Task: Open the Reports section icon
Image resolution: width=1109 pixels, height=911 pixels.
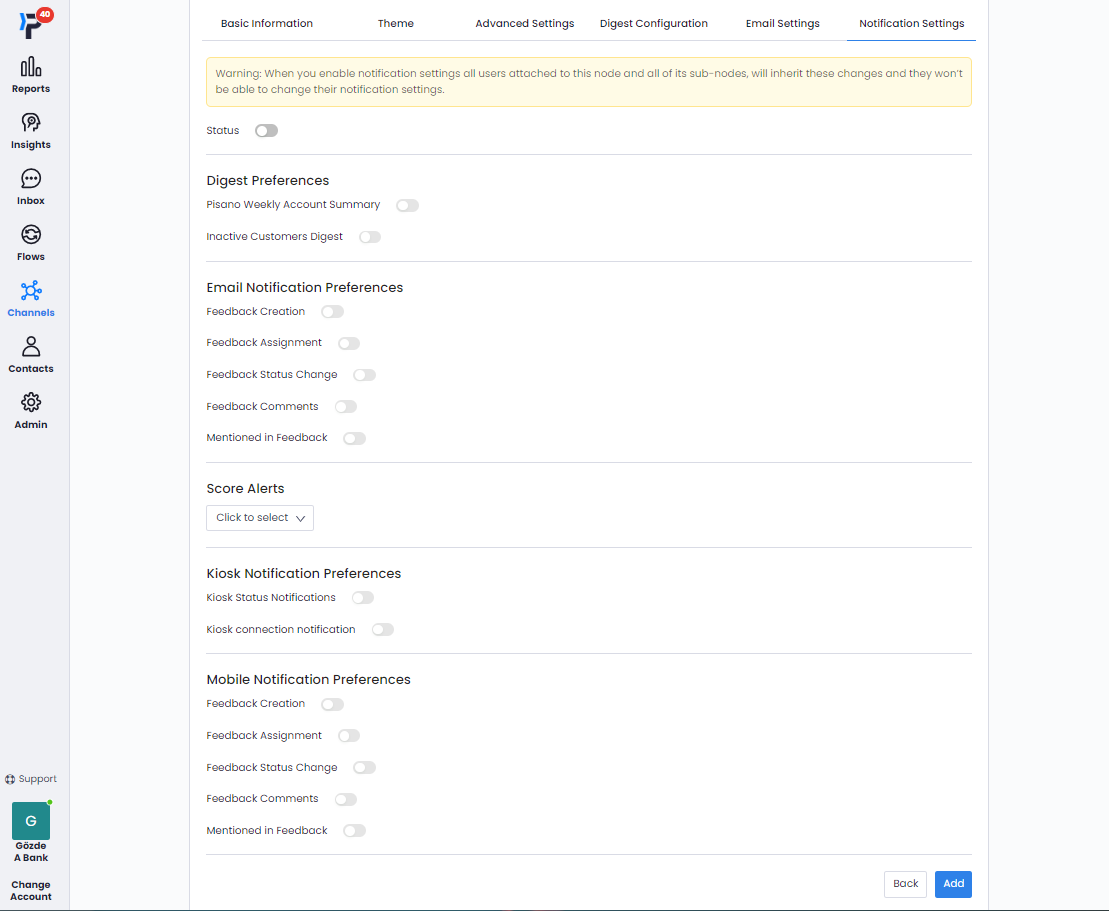Action: [31, 68]
